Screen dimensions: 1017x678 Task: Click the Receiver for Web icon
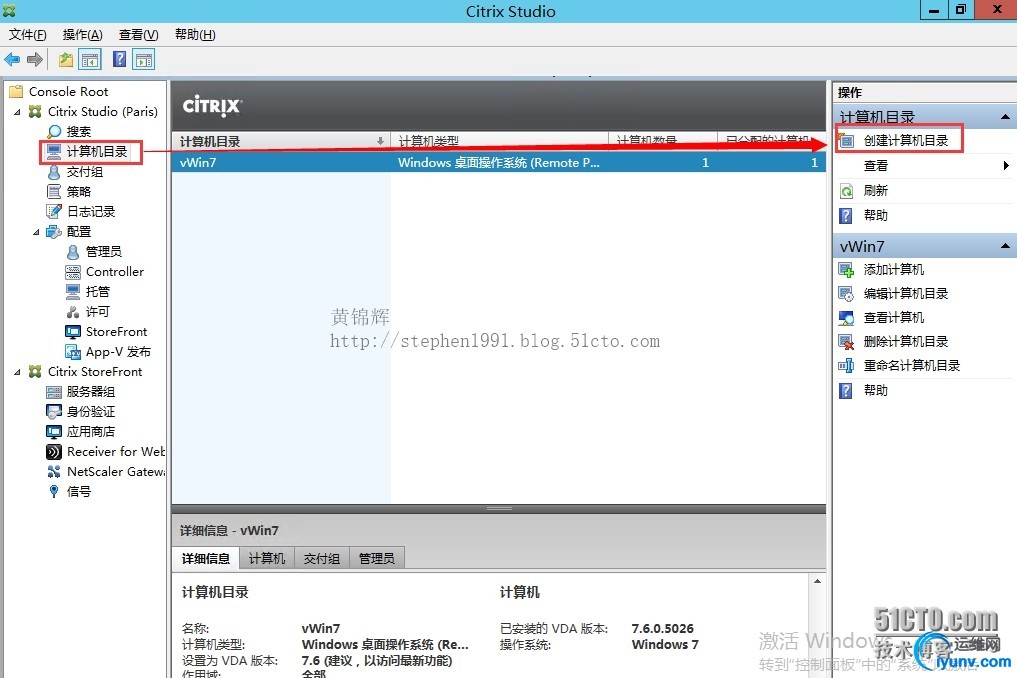pos(54,452)
